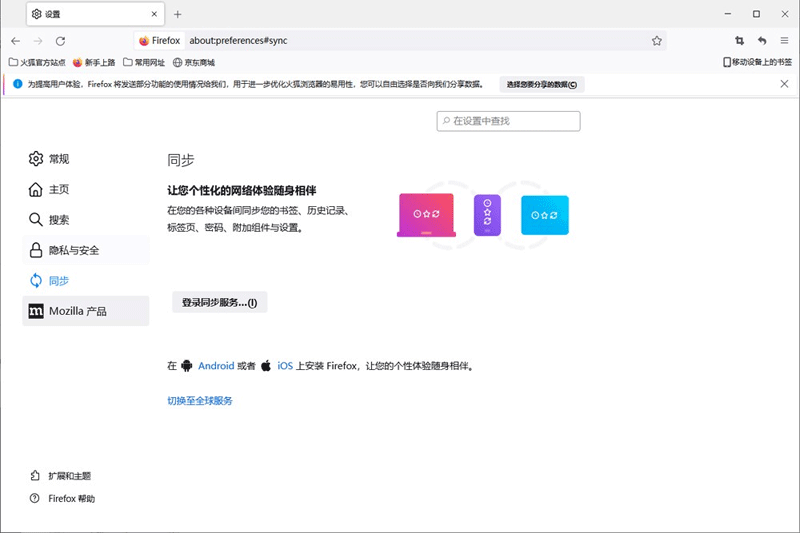
Task: Click 切换至全球服务 link
Action: pyautogui.click(x=200, y=401)
